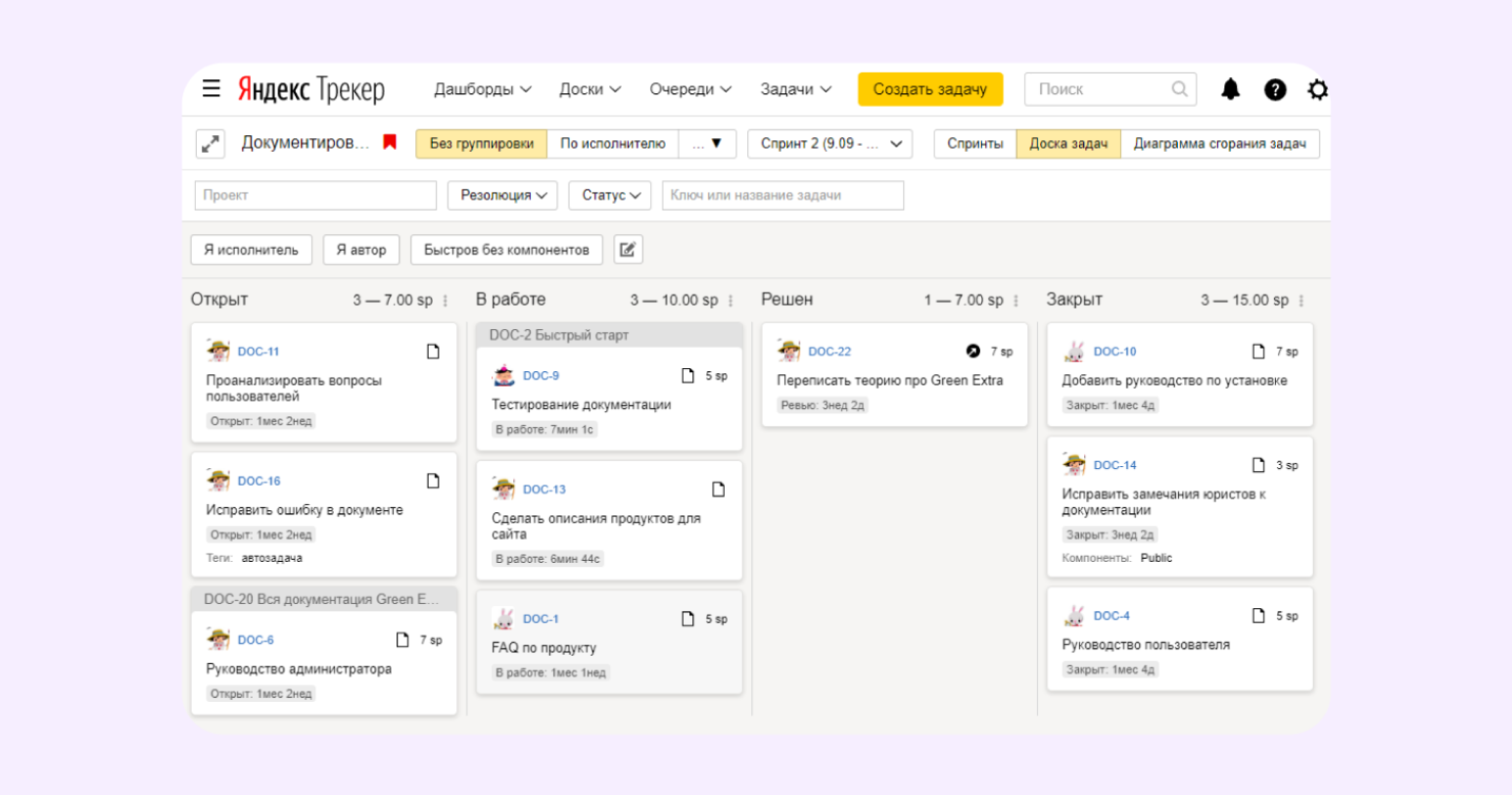The height and width of the screenshot is (795, 1512).
Task: Open settings gear icon
Action: click(x=1317, y=89)
